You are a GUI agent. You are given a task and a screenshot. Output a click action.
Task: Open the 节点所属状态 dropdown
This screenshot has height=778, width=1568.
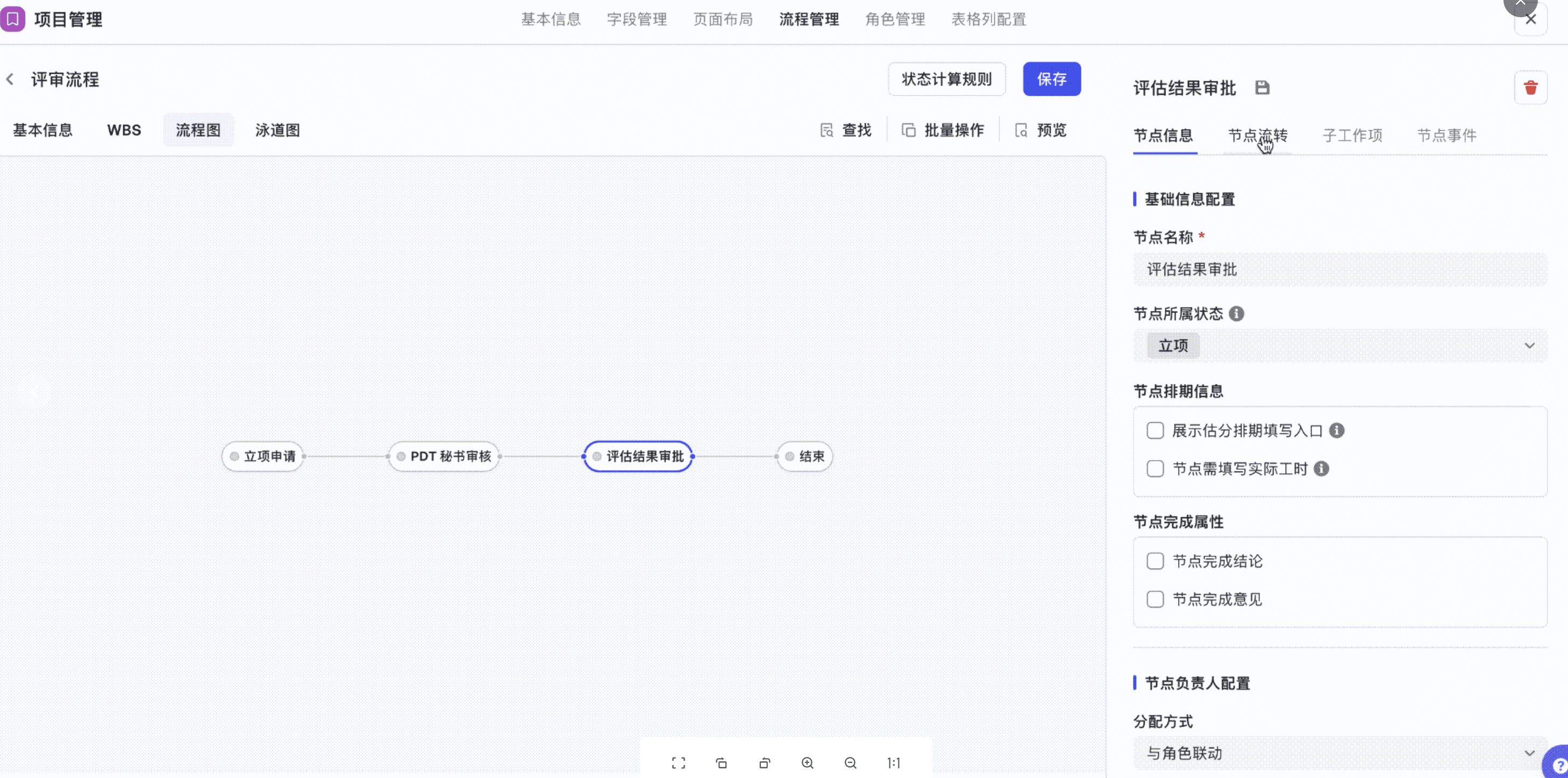click(x=1340, y=345)
